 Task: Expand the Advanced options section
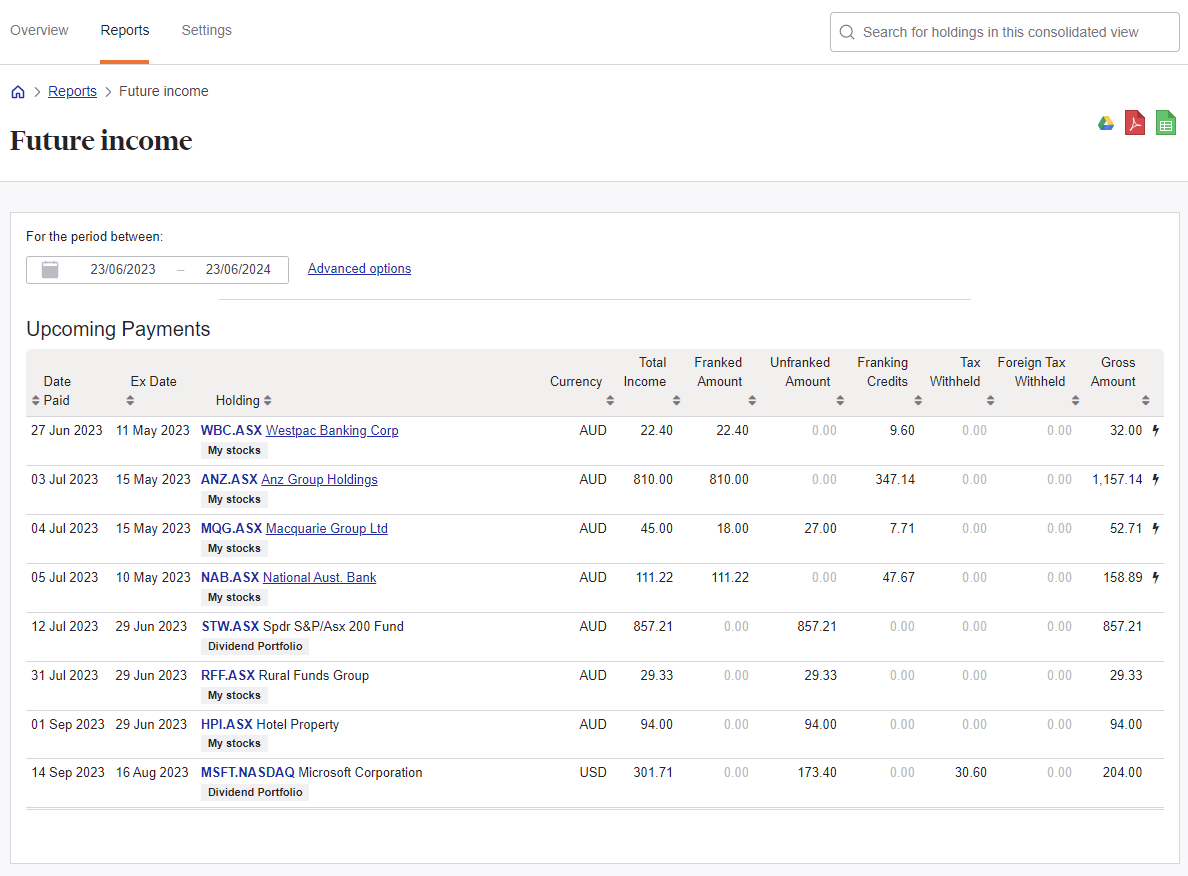(359, 268)
